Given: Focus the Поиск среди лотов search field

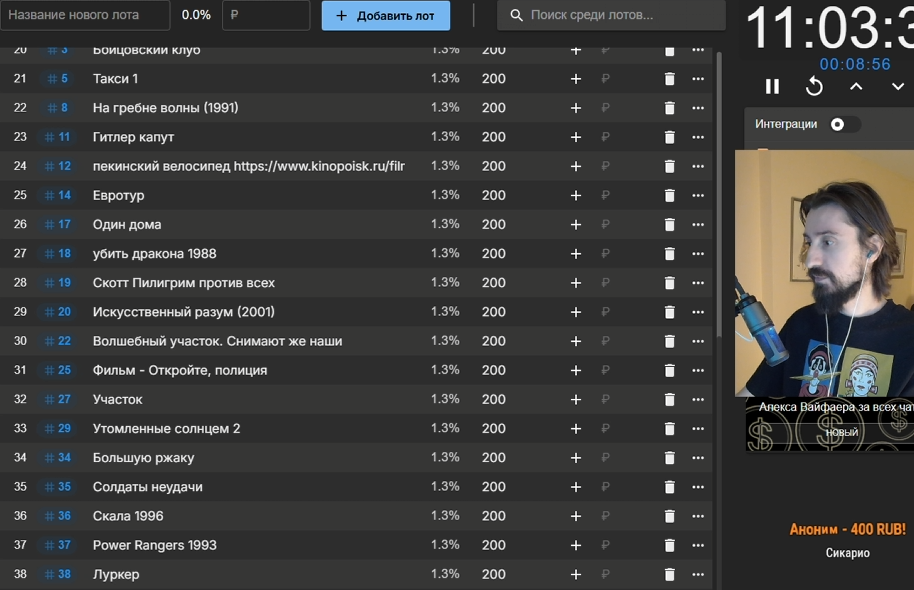Looking at the screenshot, I should (x=611, y=15).
